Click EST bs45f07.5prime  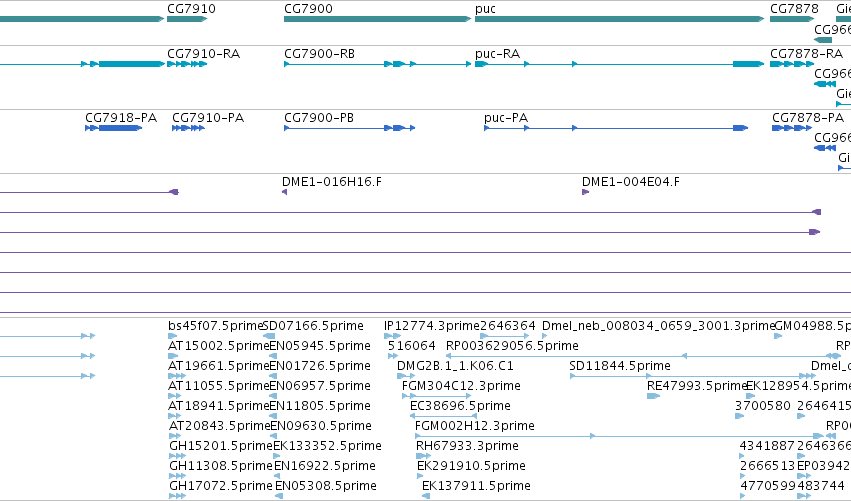click(215, 326)
